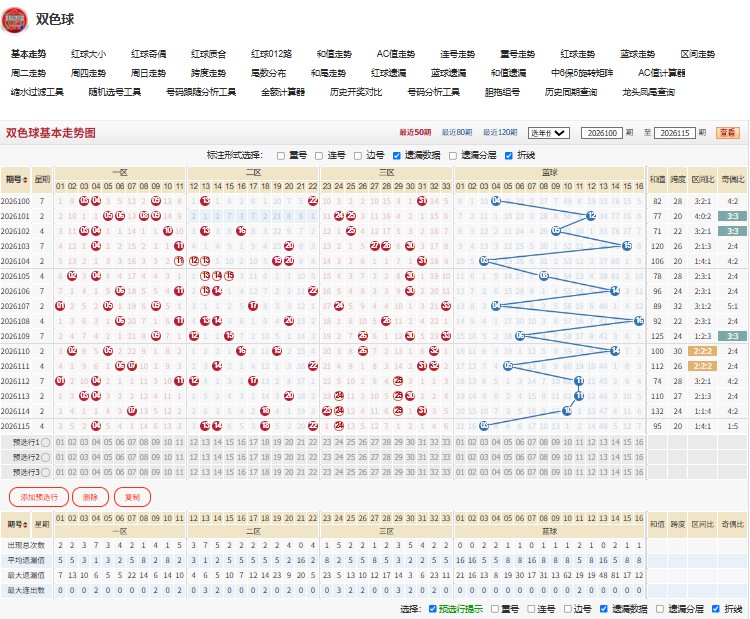Open the 区间走势 chart
The width and height of the screenshot is (750, 619).
tap(697, 54)
